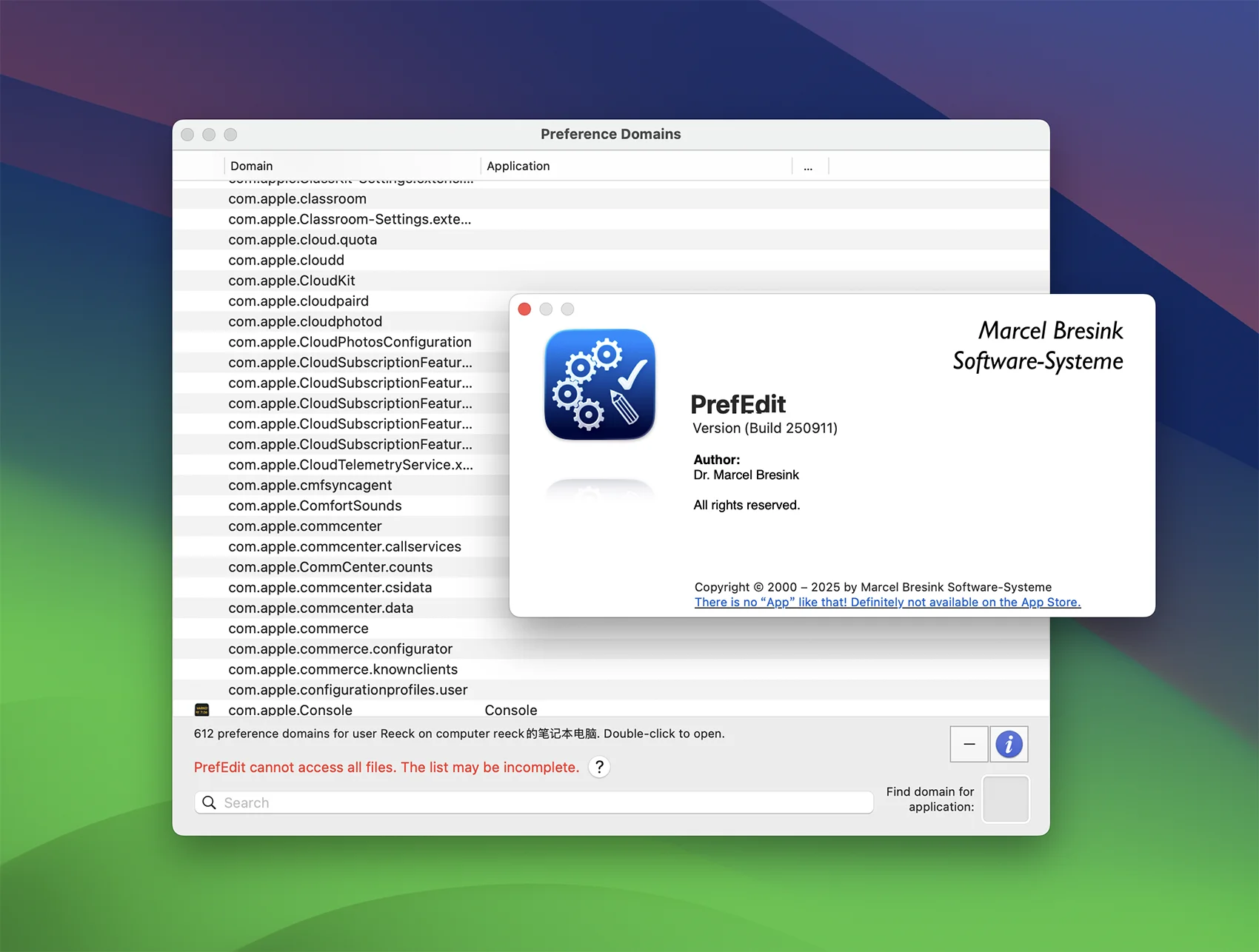This screenshot has height=952, width=1259.
Task: Select com.apple.cloud.quota row
Action: click(611, 240)
